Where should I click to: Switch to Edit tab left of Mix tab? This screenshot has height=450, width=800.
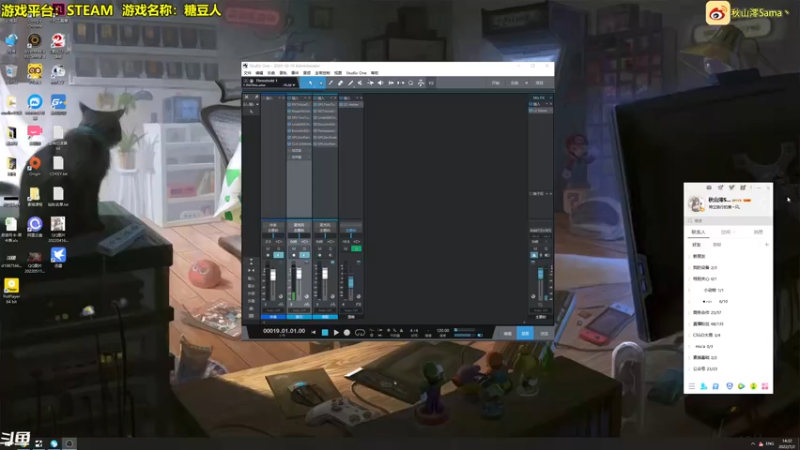coord(508,334)
